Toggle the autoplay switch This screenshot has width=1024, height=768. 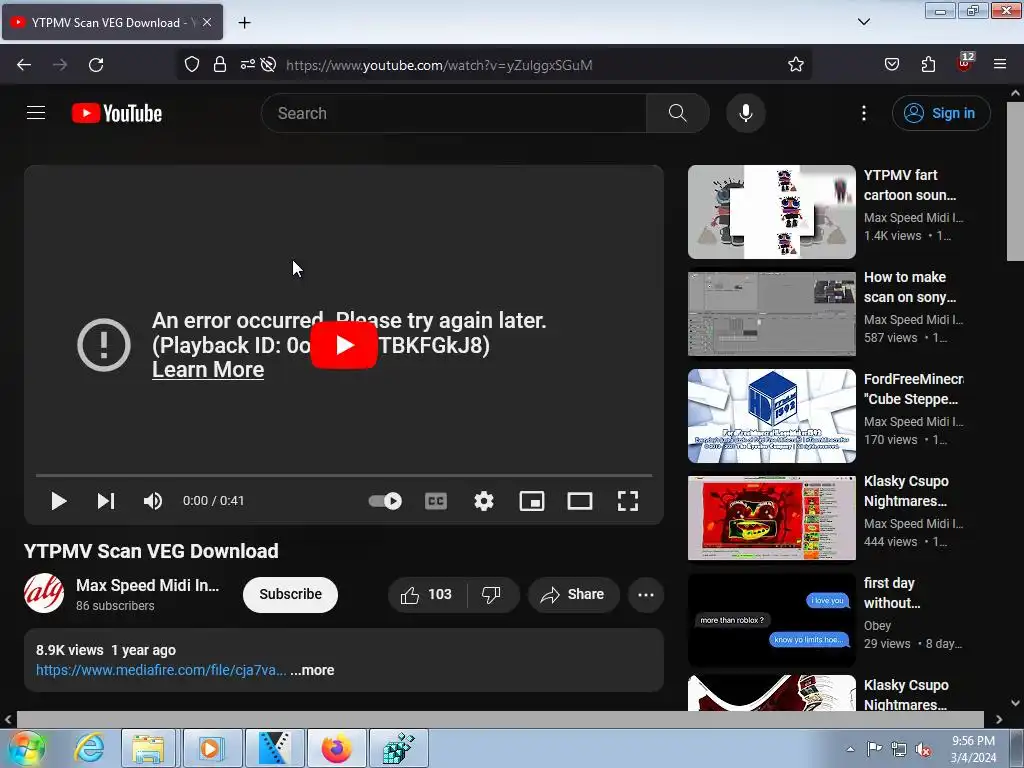tap(385, 501)
